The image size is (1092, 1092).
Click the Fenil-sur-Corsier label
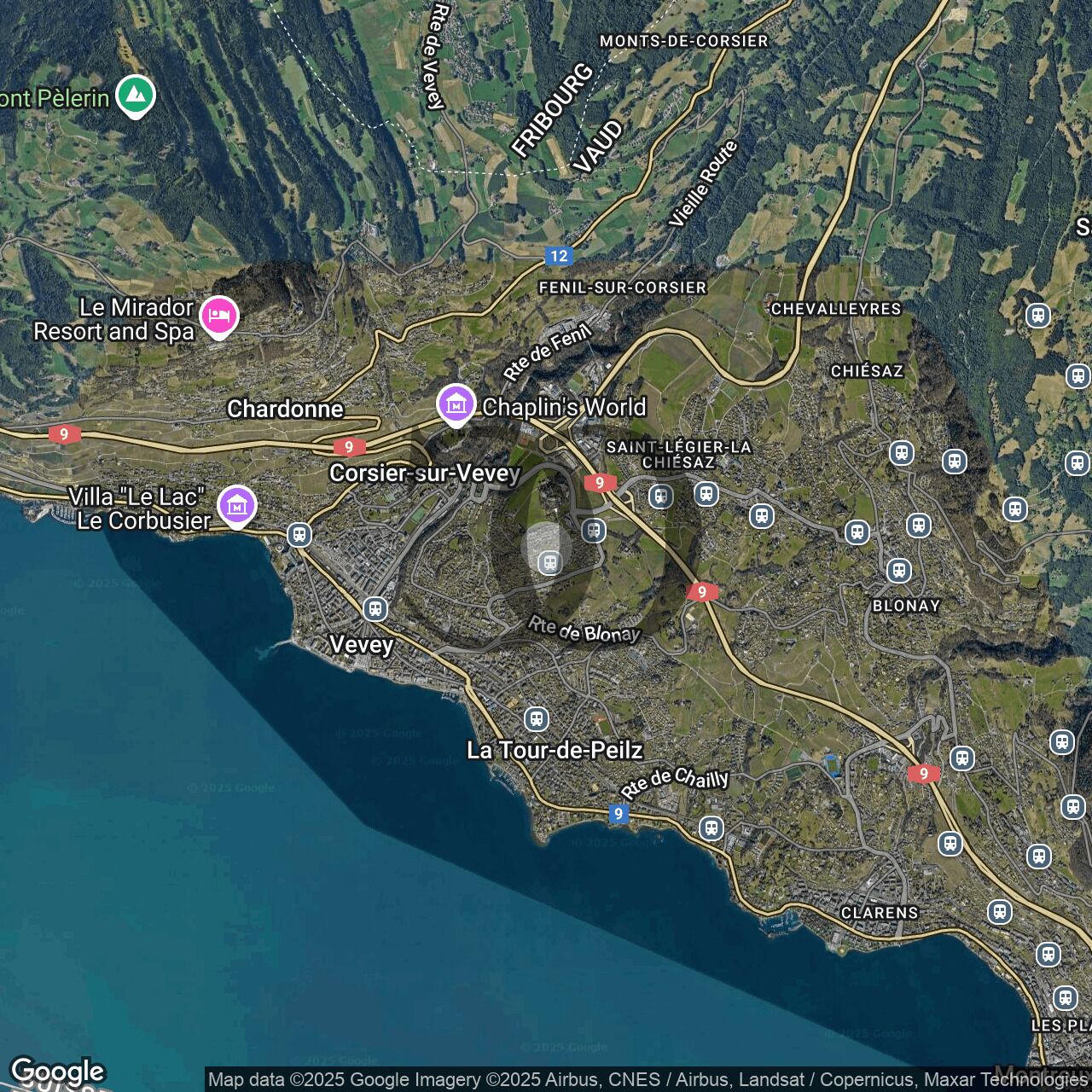click(x=622, y=288)
